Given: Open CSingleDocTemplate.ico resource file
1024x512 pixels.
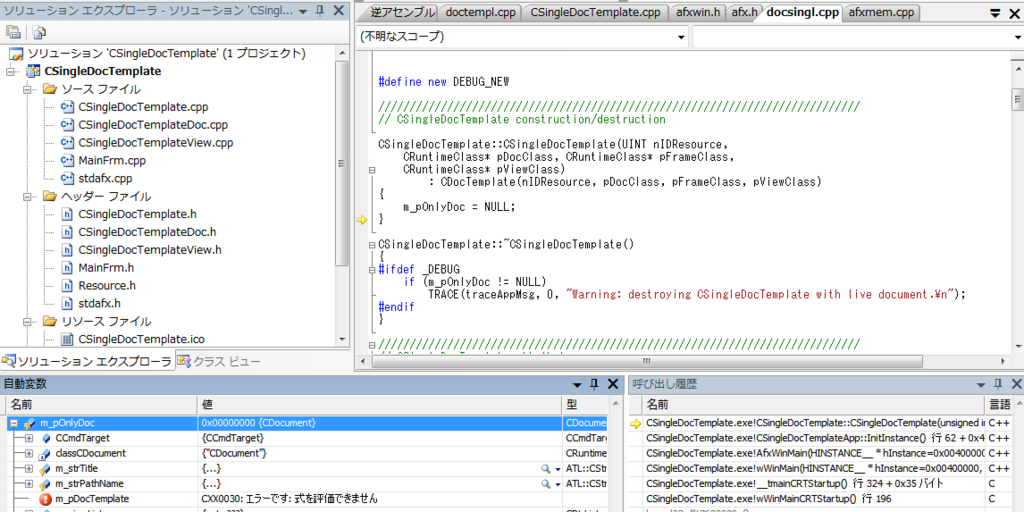Looking at the screenshot, I should point(142,339).
